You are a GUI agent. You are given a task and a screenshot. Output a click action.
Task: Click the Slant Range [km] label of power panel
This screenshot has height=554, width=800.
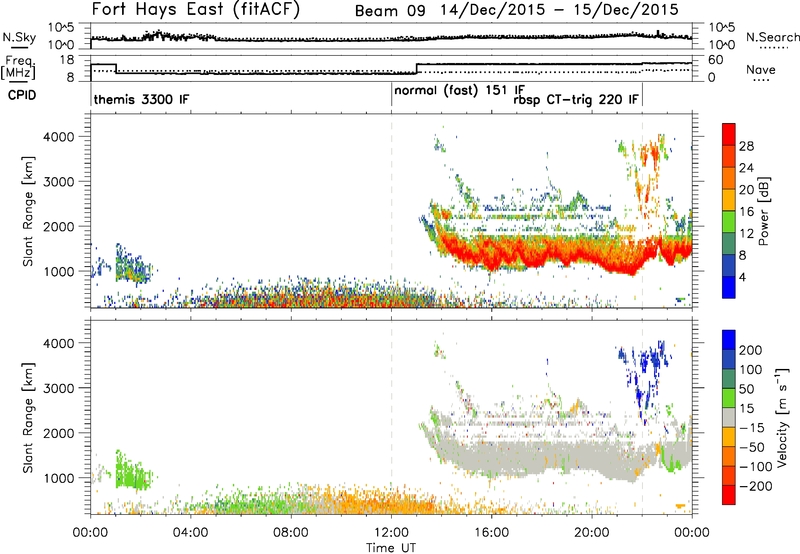click(x=28, y=211)
